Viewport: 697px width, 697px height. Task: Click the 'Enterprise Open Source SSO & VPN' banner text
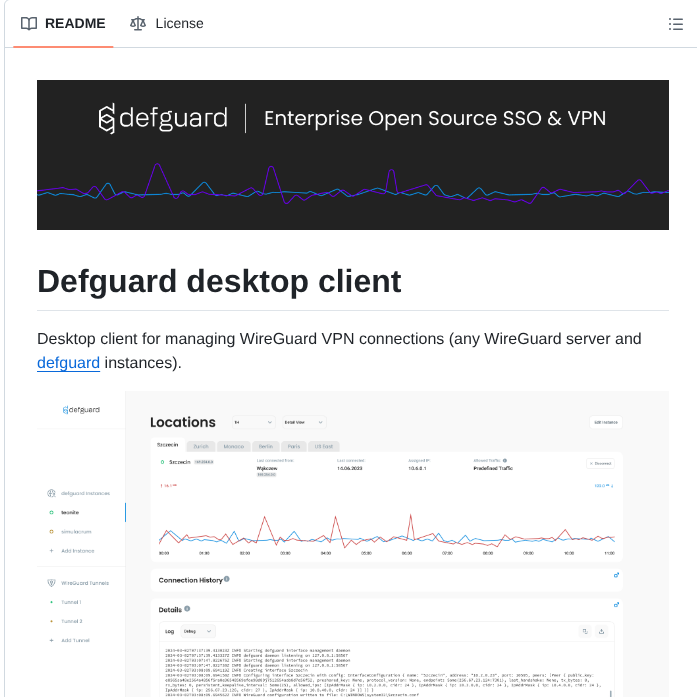click(x=435, y=119)
